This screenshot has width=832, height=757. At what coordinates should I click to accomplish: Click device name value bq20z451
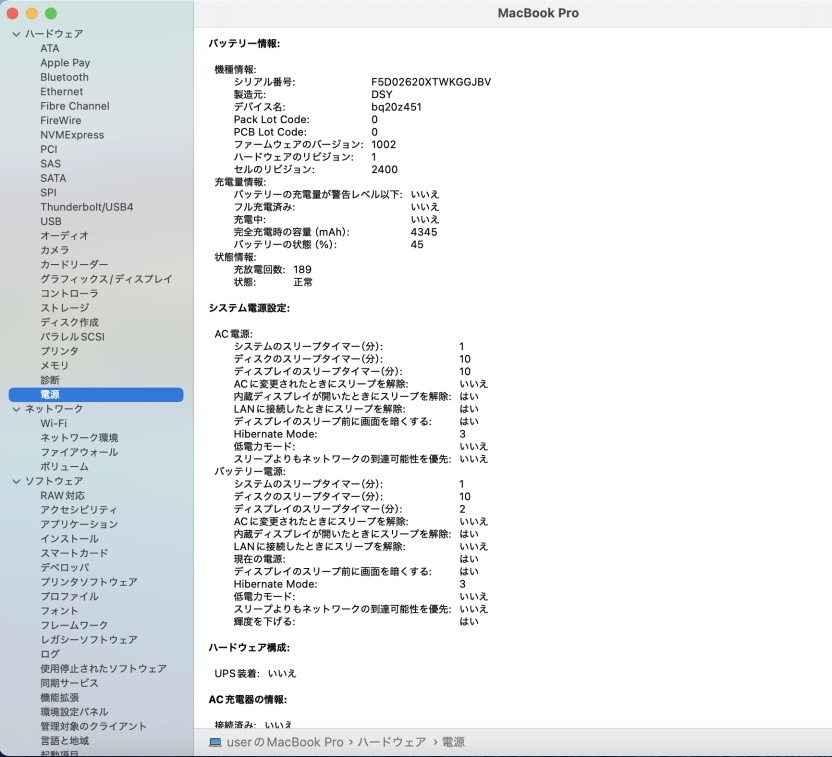tap(396, 107)
